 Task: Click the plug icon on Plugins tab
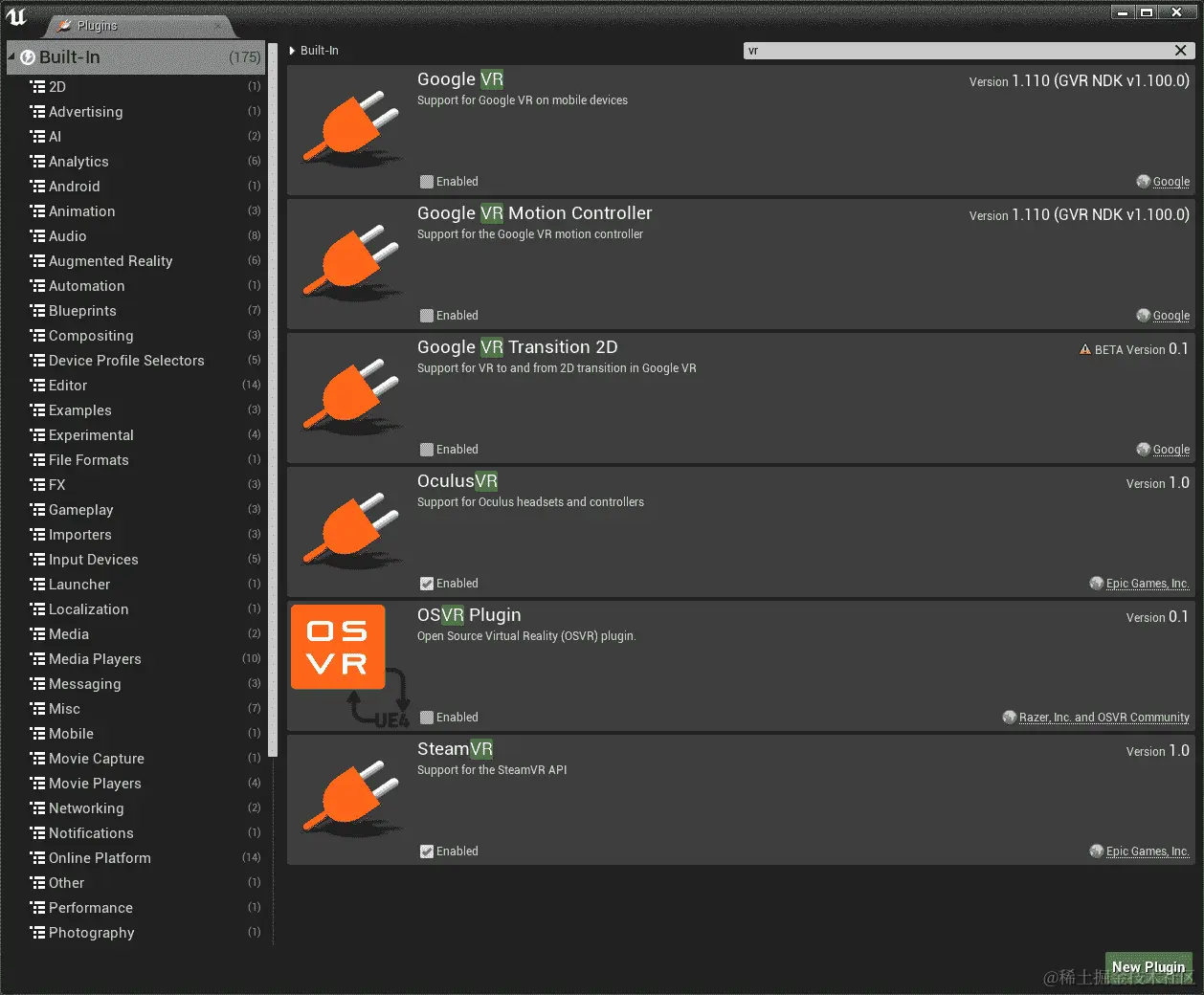pyautogui.click(x=64, y=25)
